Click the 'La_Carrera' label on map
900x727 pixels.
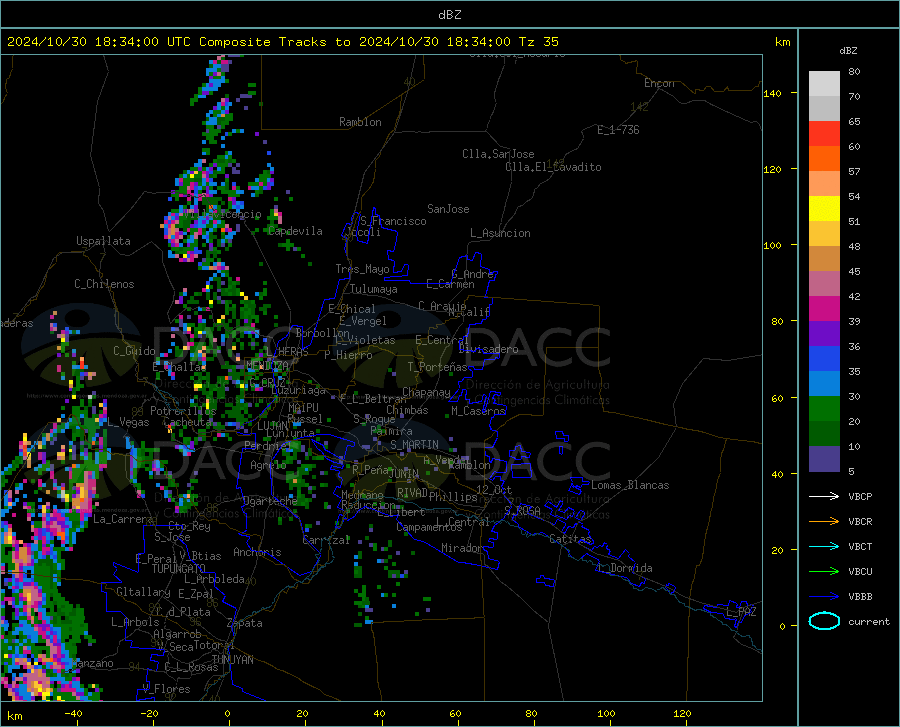click(124, 519)
